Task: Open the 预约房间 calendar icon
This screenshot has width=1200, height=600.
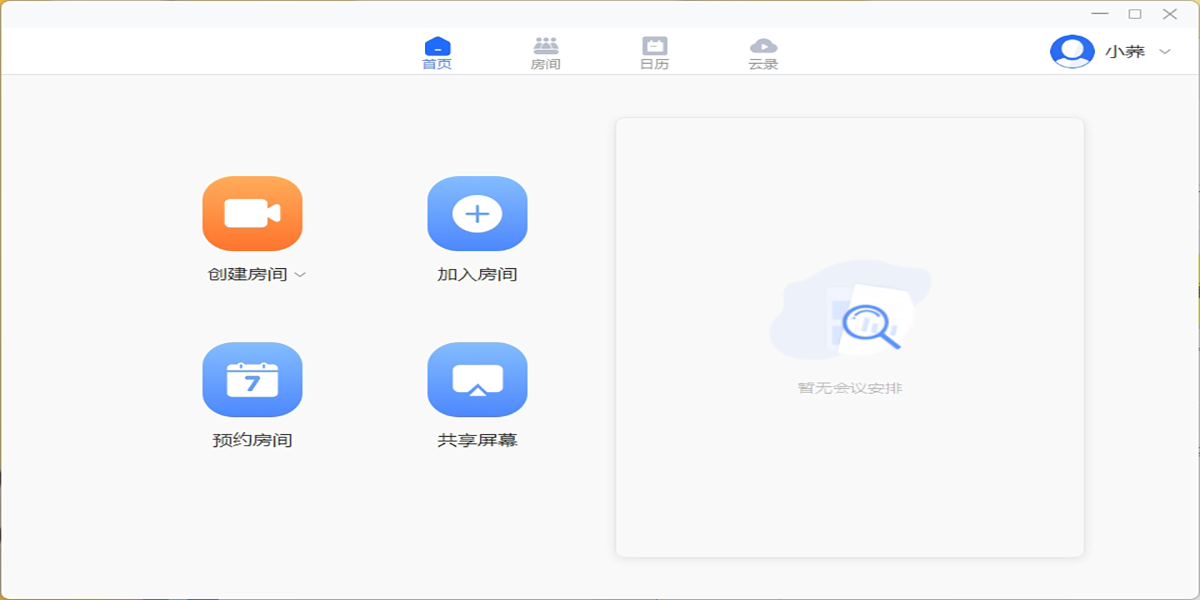Action: coord(252,379)
